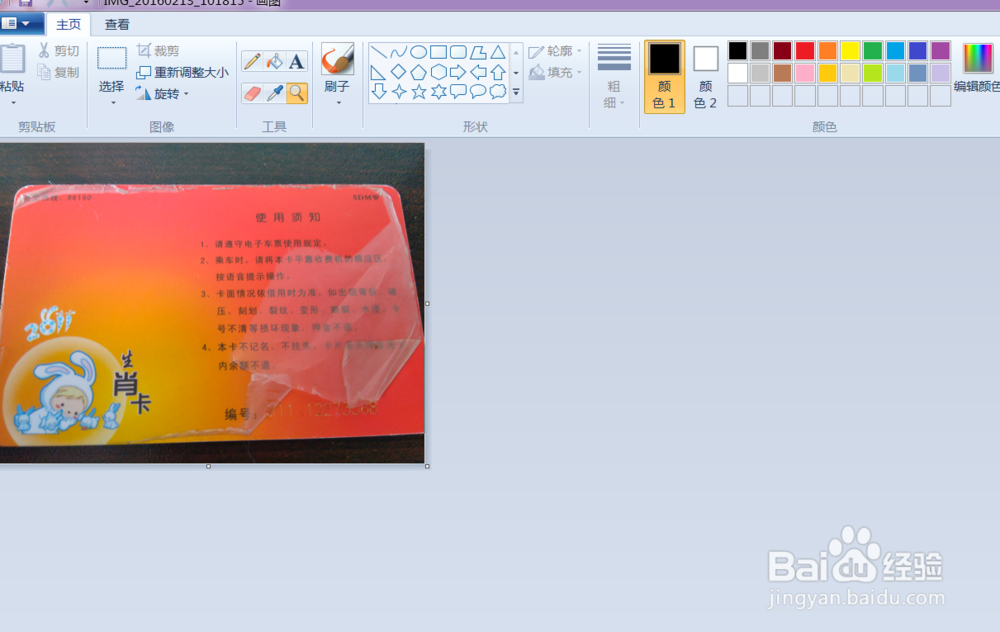The width and height of the screenshot is (1000, 632).
Task: Choose the Rounded rectangle shape
Action: click(x=458, y=52)
